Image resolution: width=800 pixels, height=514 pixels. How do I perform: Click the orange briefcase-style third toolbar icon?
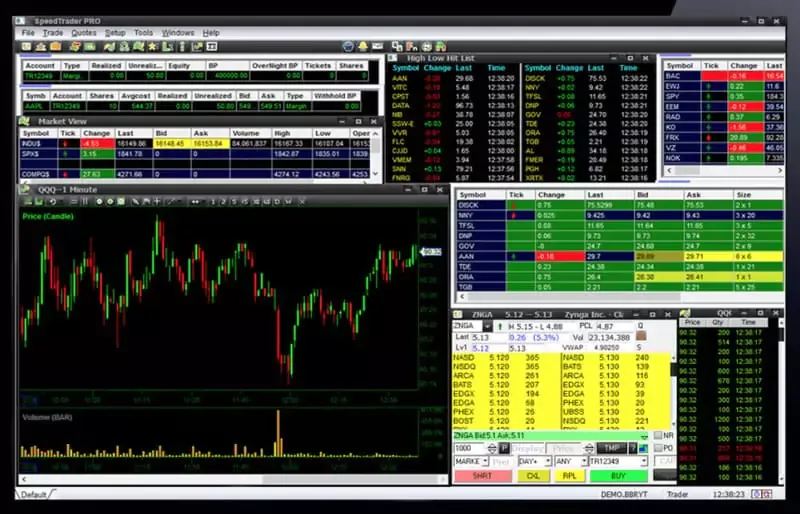pyautogui.click(x=56, y=47)
